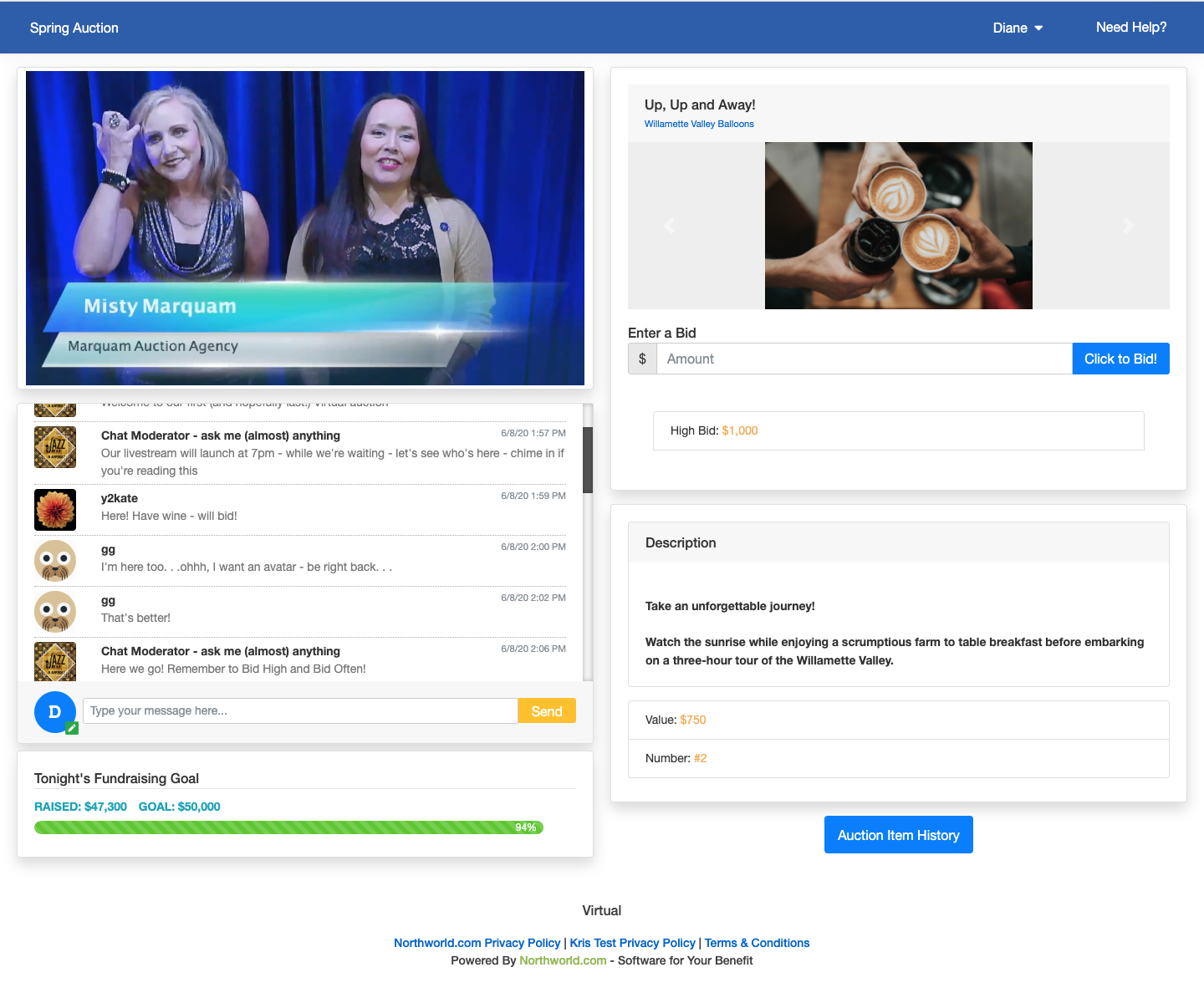Focus the bid Amount input field

click(x=865, y=359)
